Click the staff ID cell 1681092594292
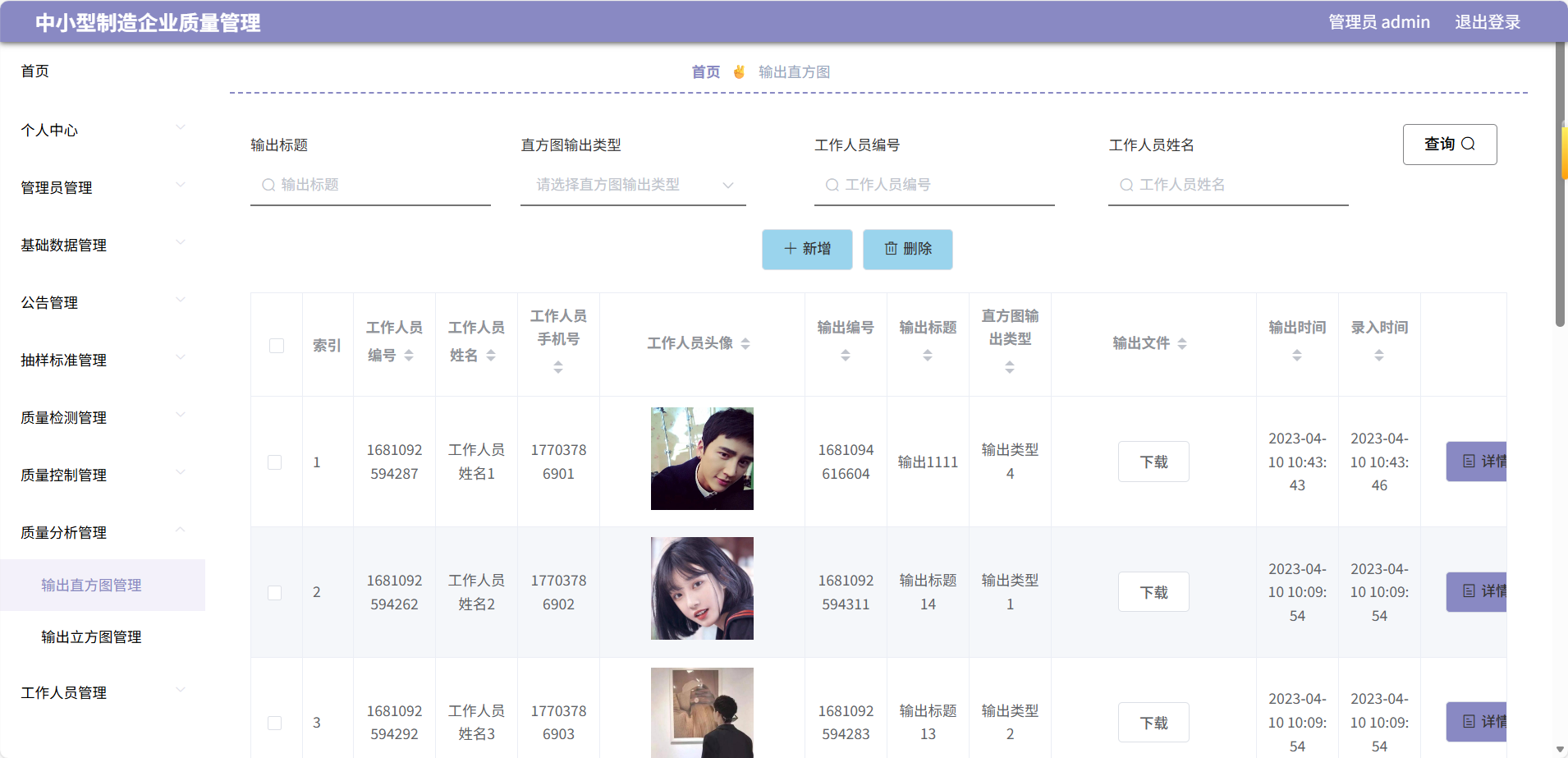 click(x=394, y=723)
